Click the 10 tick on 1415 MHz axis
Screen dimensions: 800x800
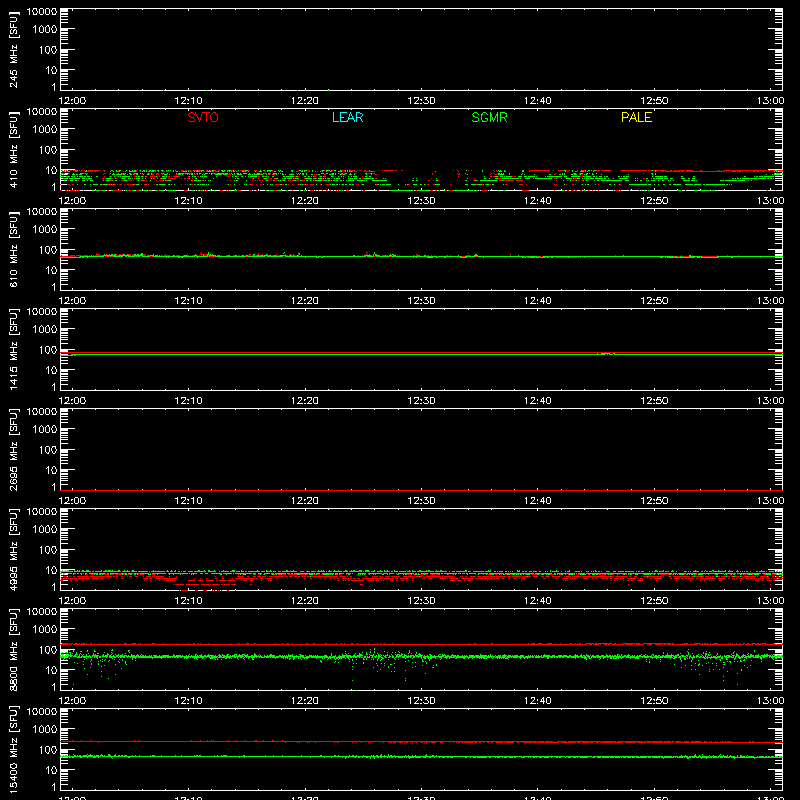51,370
